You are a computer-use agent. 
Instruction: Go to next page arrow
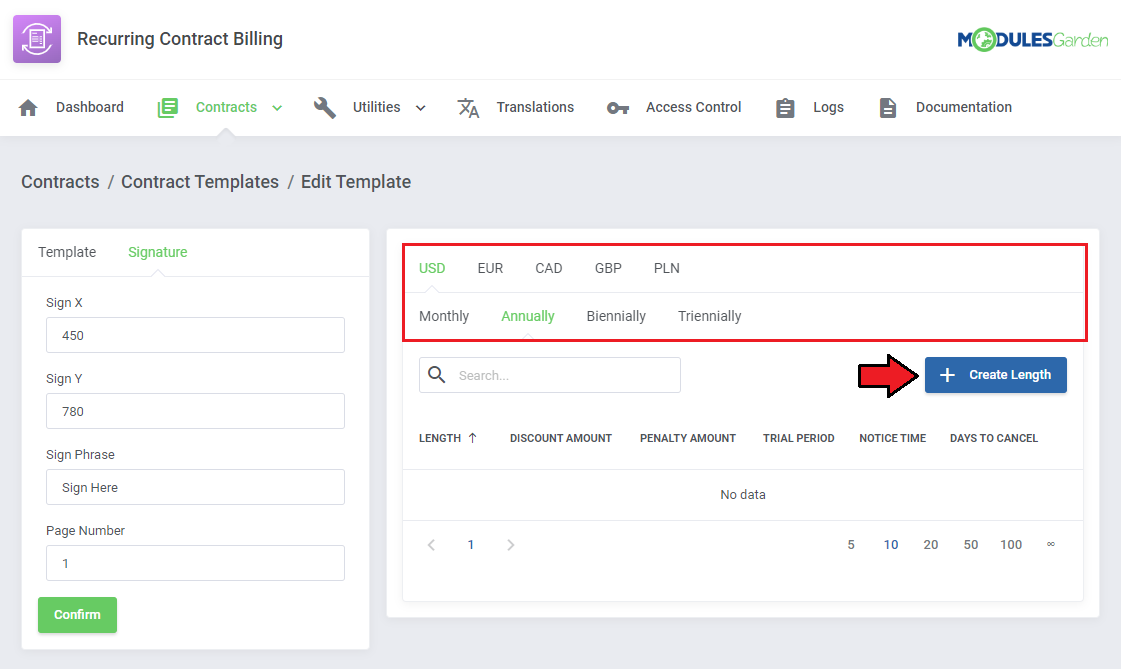click(510, 545)
